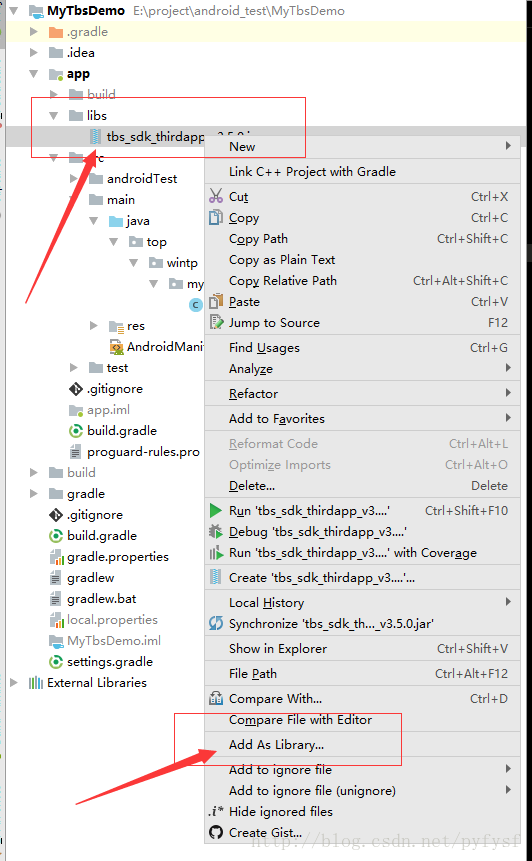Click the app .gitignore git icon

(x=76, y=389)
